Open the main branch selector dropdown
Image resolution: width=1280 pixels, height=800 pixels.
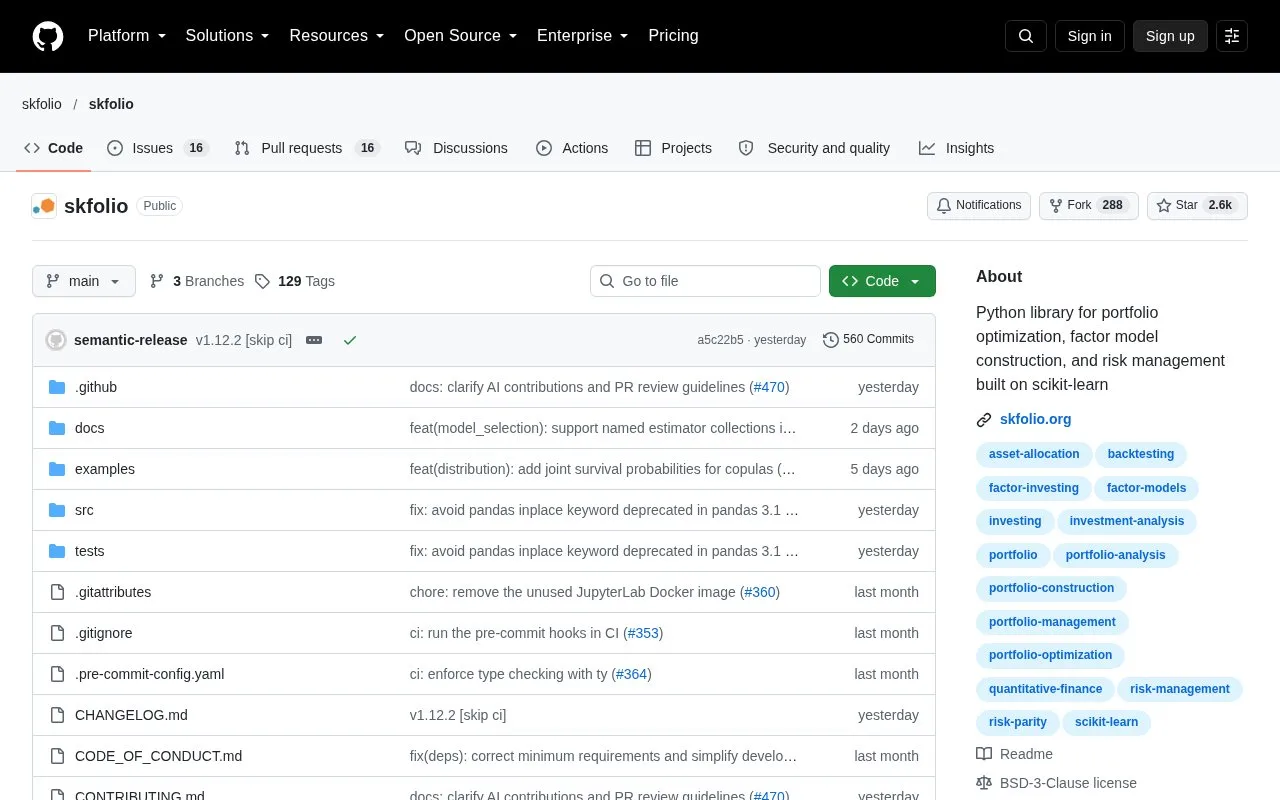pos(84,281)
